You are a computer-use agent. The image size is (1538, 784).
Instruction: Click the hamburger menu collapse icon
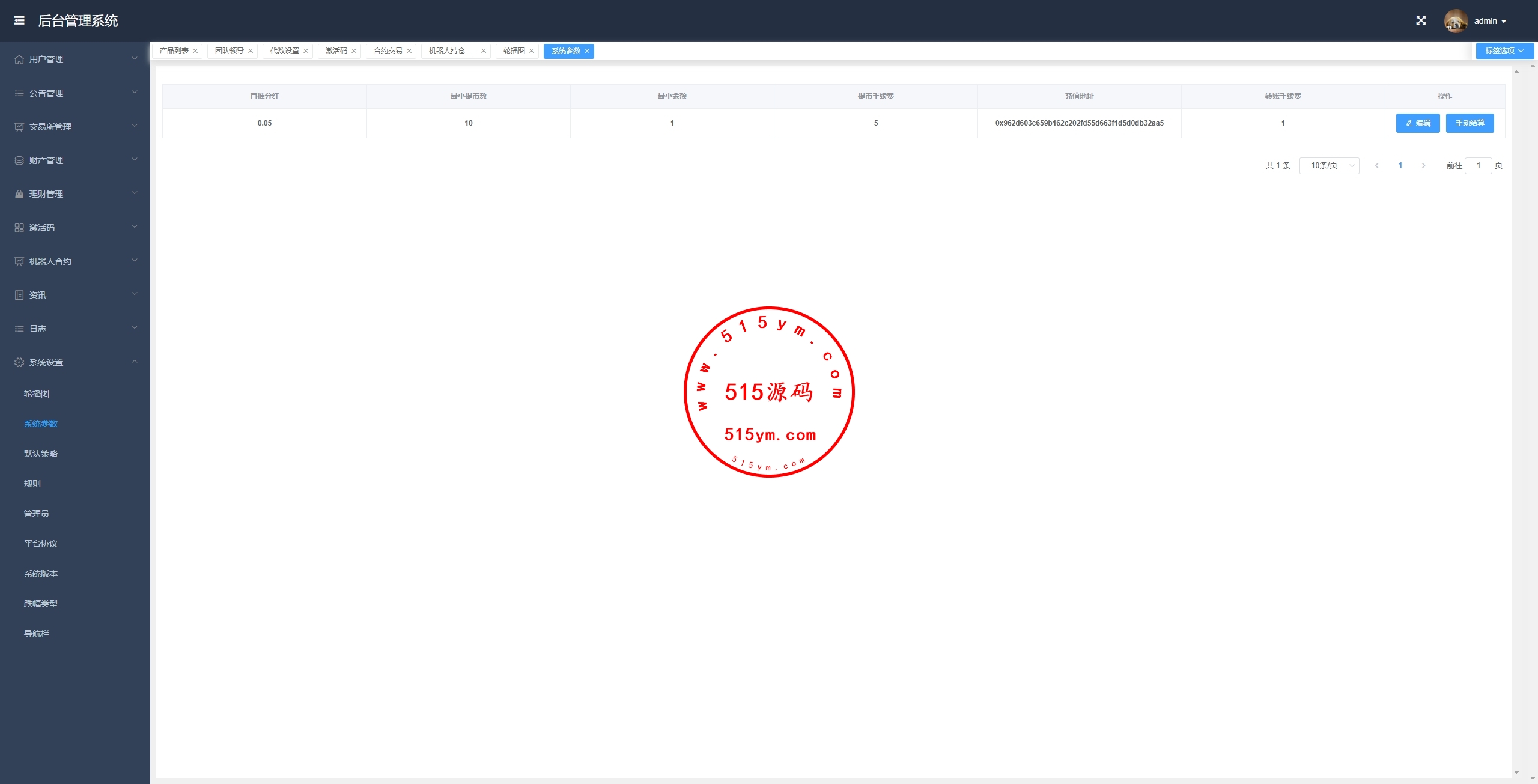(x=19, y=20)
